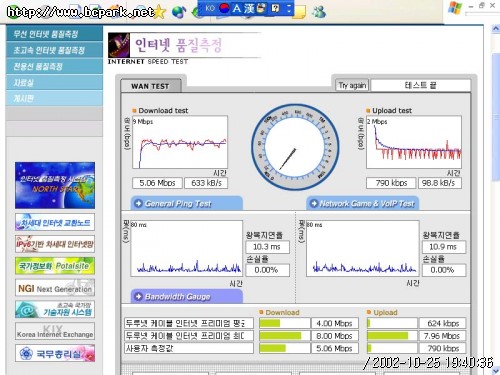
Task: Click the Upload test graph
Action: 414,142
